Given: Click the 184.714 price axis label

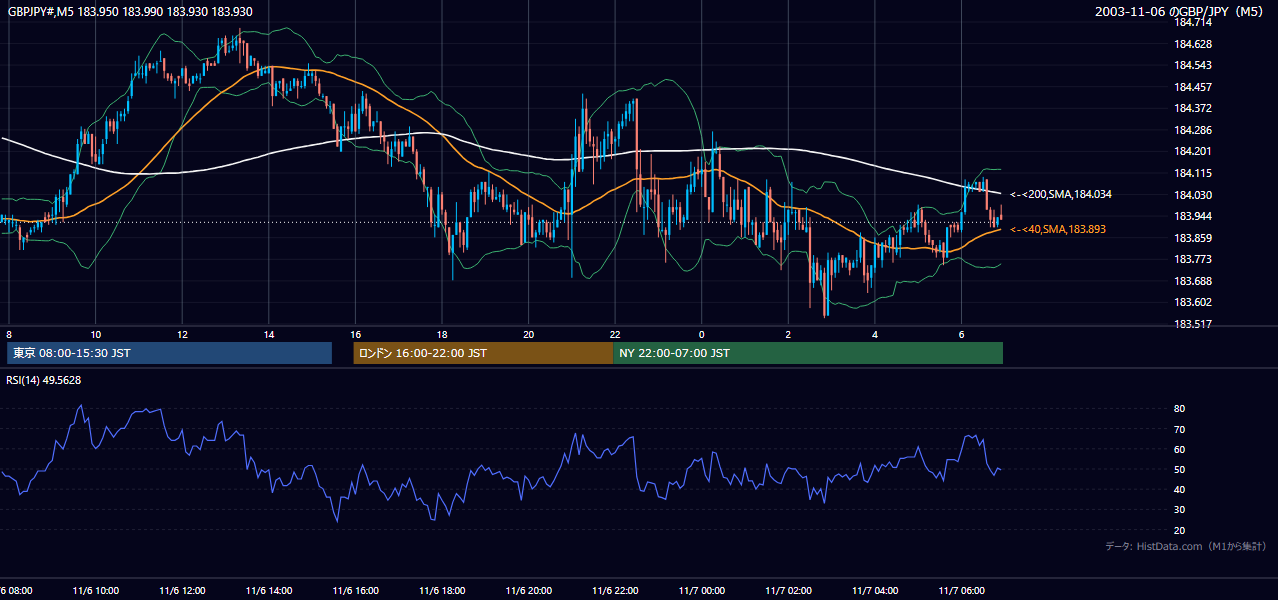Looking at the screenshot, I should pyautogui.click(x=1193, y=22).
